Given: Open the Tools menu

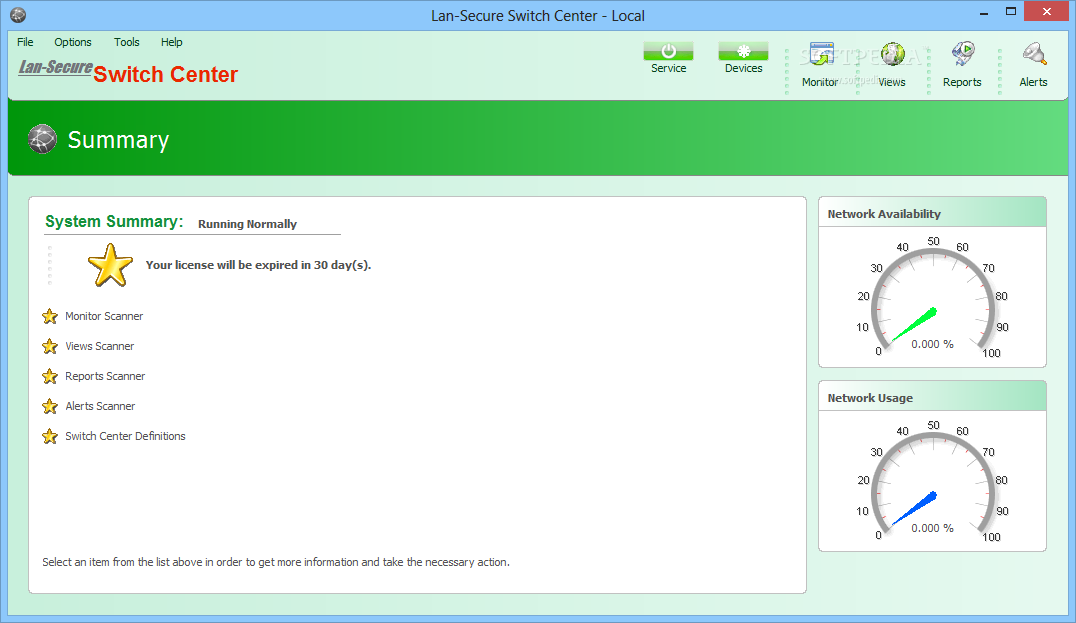Looking at the screenshot, I should point(126,42).
